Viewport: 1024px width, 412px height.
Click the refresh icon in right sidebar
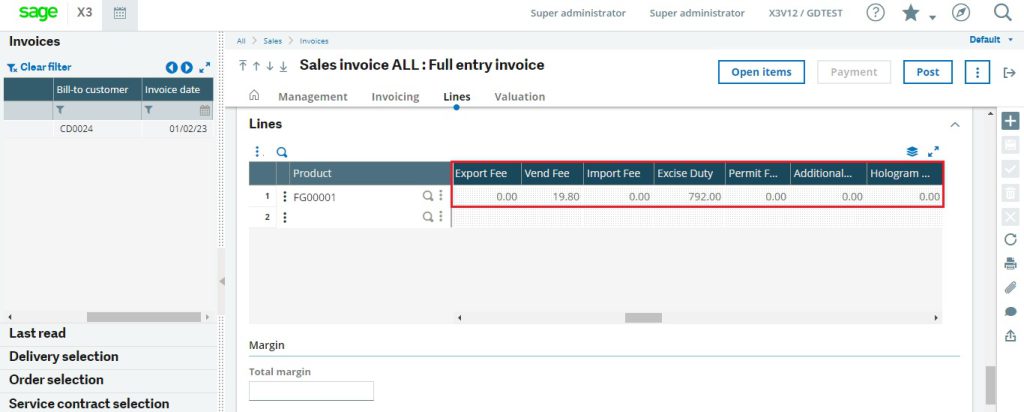click(1010, 240)
